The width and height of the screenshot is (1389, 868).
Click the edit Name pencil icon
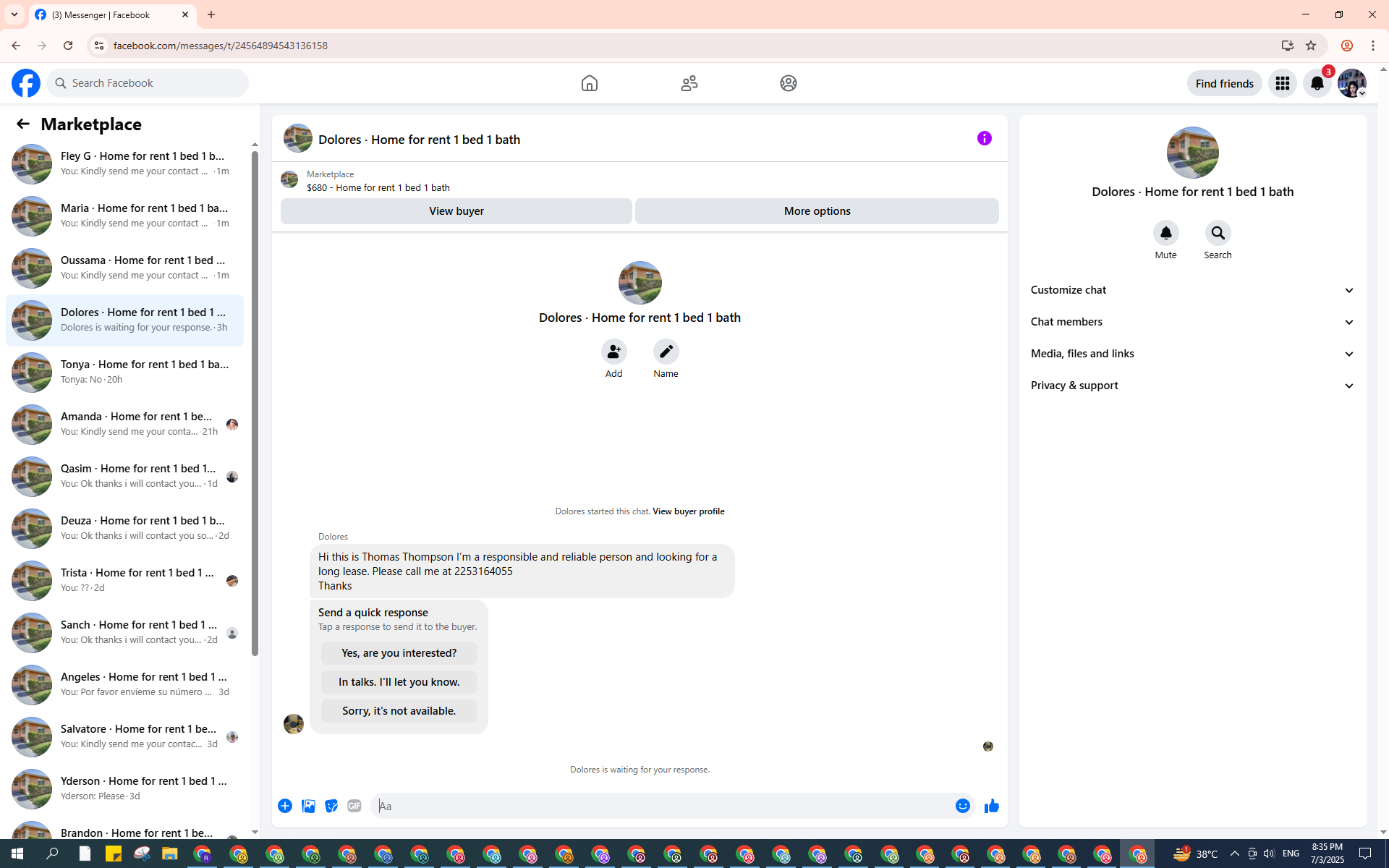pos(666,352)
